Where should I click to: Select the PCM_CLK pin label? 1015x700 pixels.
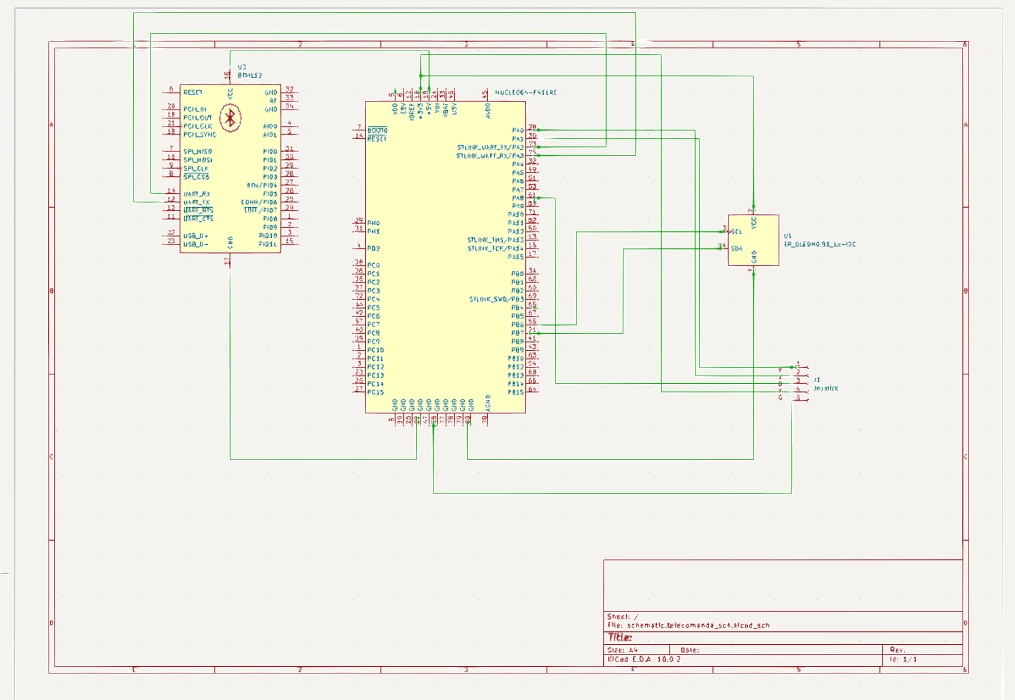(197, 126)
